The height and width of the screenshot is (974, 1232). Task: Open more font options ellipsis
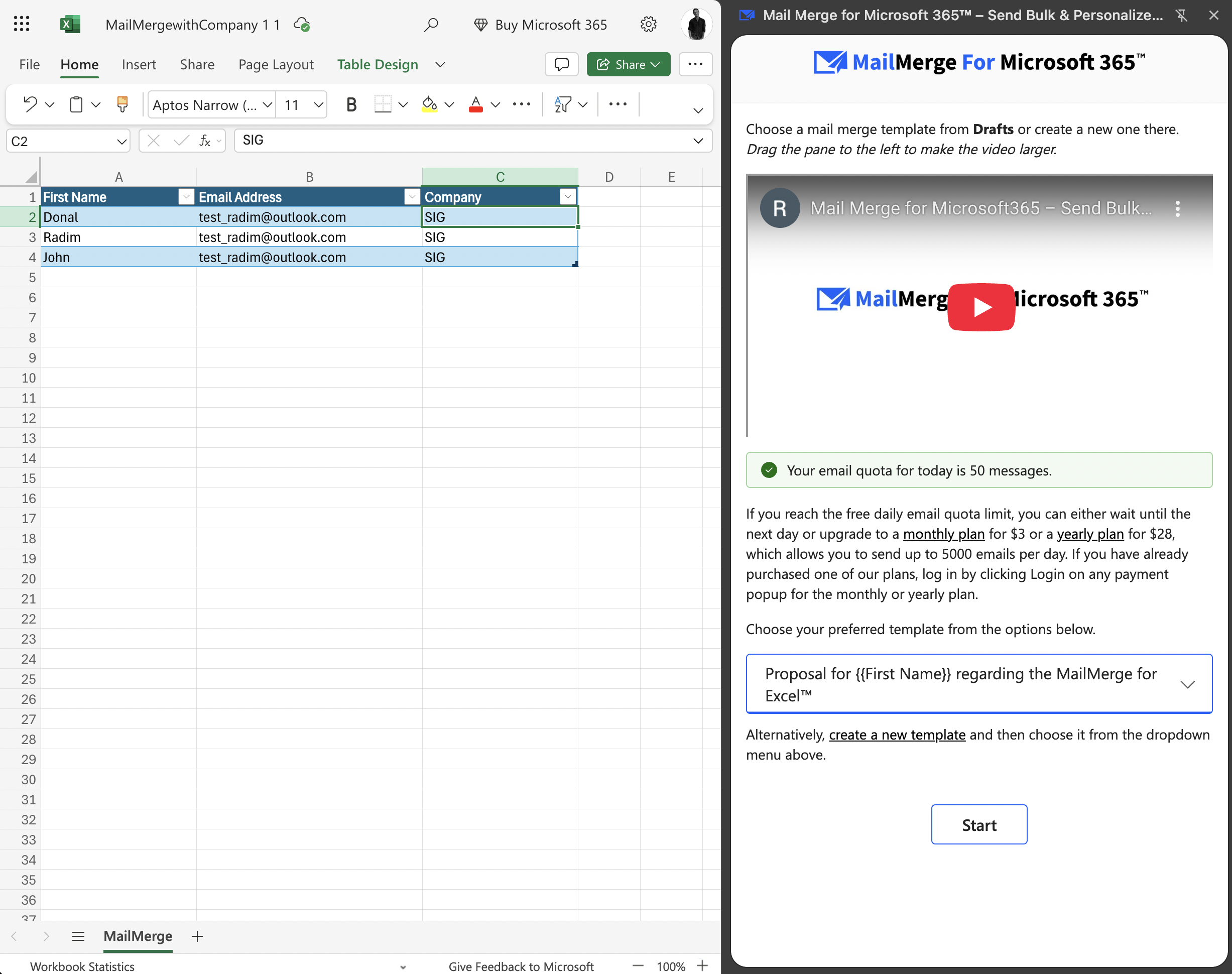[521, 104]
